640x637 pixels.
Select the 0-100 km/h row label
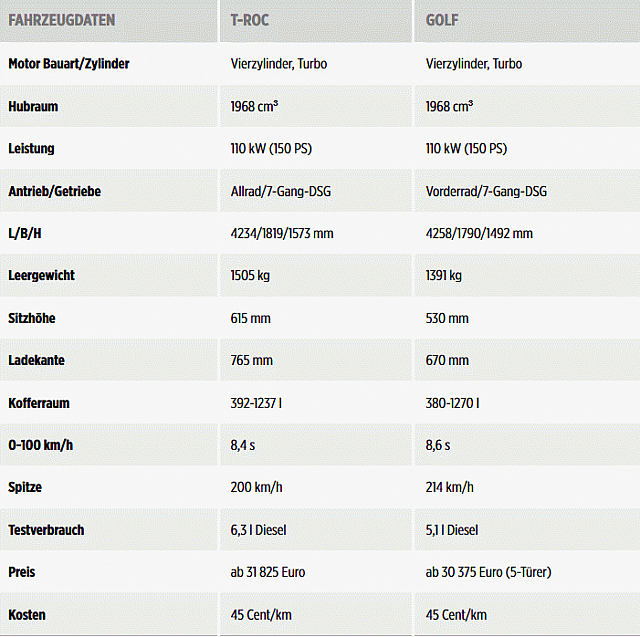(40, 445)
